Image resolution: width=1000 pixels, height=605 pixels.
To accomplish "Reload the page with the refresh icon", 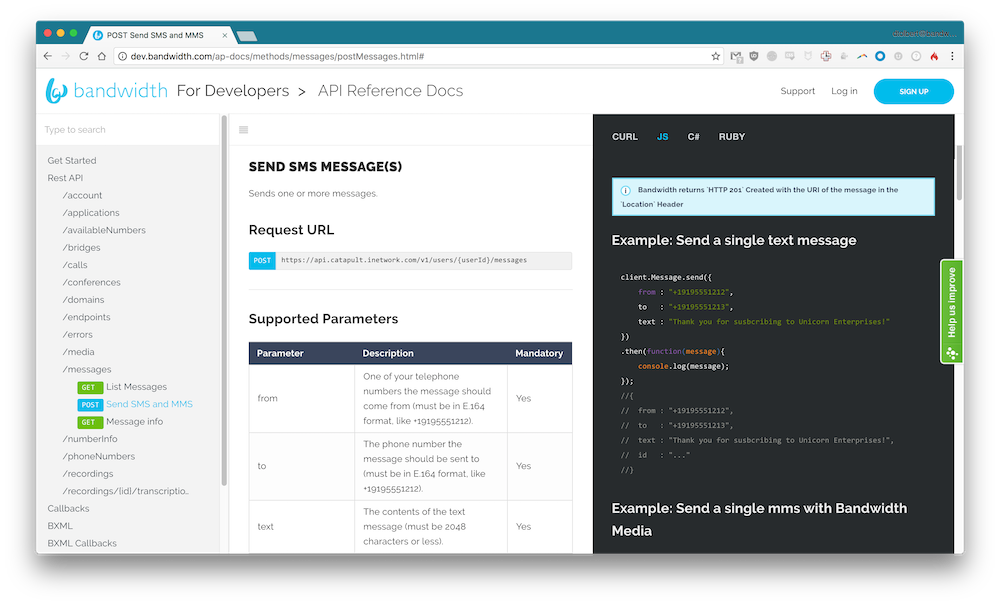I will click(84, 56).
